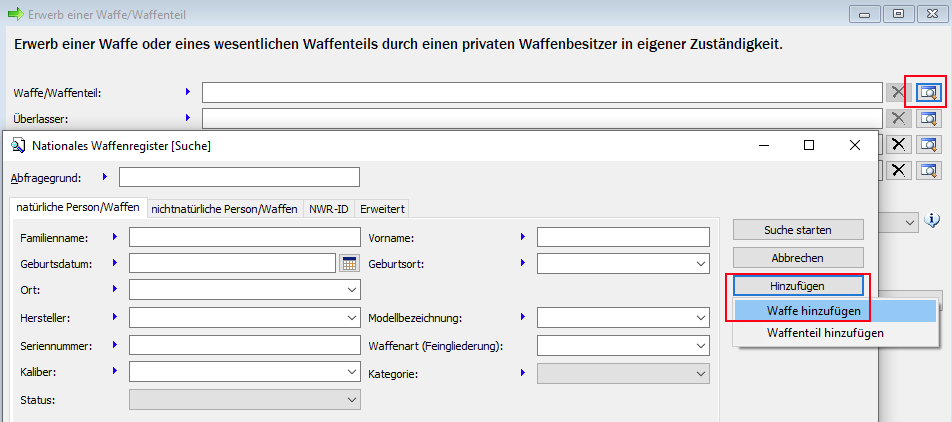The width and height of the screenshot is (952, 422).
Task: Expand the Kaliber dropdown
Action: coord(350,372)
